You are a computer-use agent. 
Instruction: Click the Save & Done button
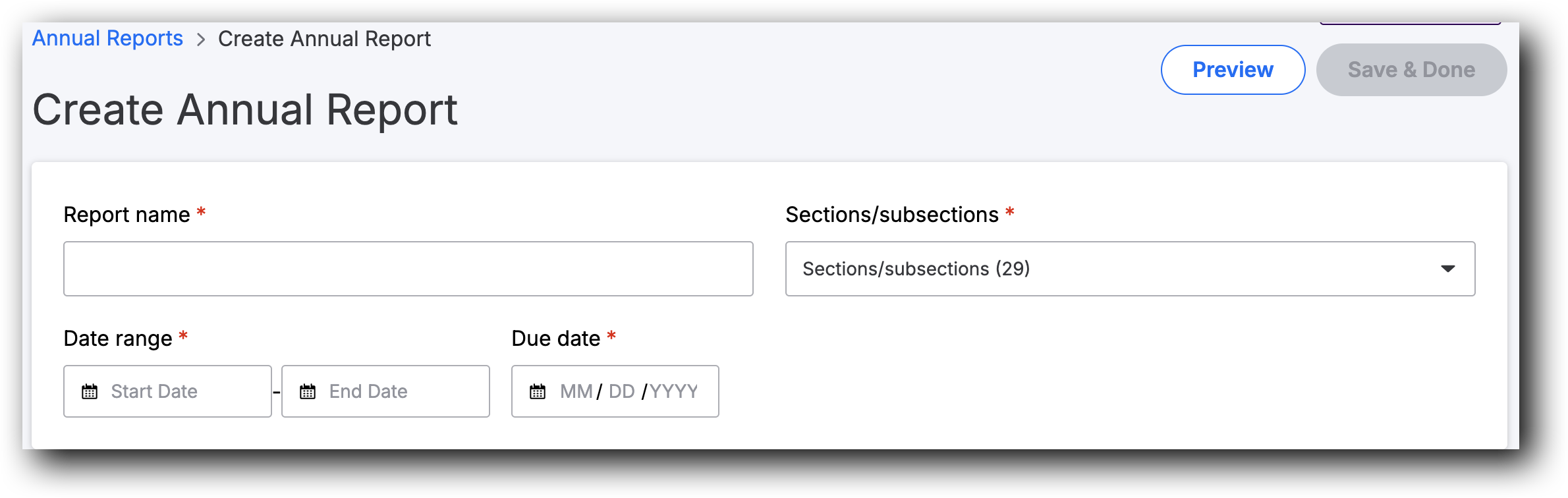(x=1411, y=70)
